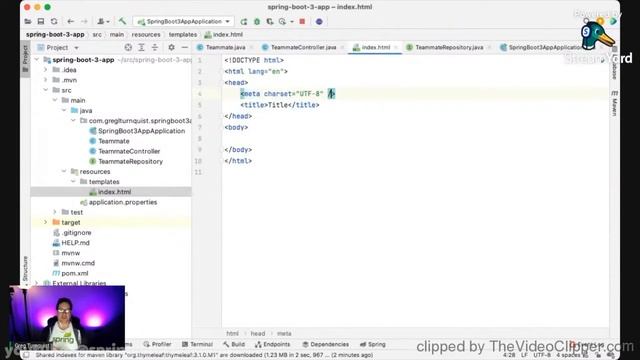
Task: Stop the running application with red square
Action: 302,21
